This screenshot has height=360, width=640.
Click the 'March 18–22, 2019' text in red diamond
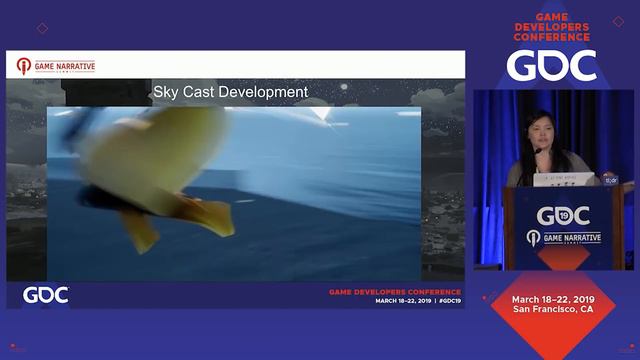tap(553, 299)
